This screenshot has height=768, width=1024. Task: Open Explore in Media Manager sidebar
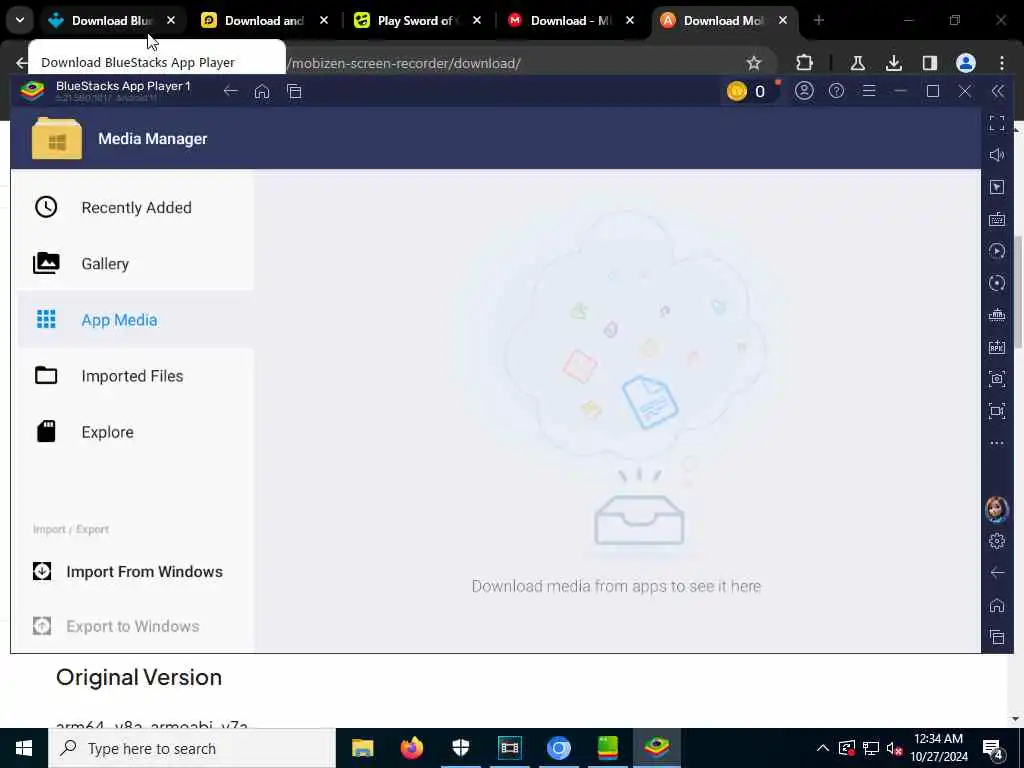tap(135, 432)
